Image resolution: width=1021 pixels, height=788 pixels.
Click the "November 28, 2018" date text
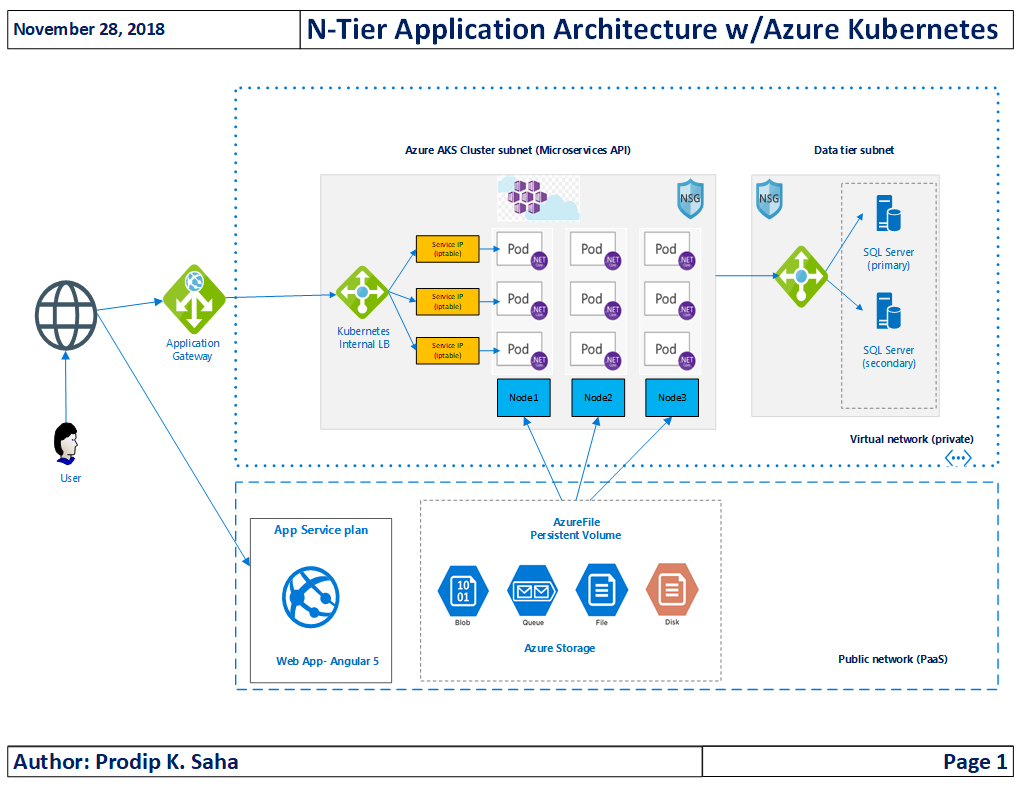click(89, 29)
